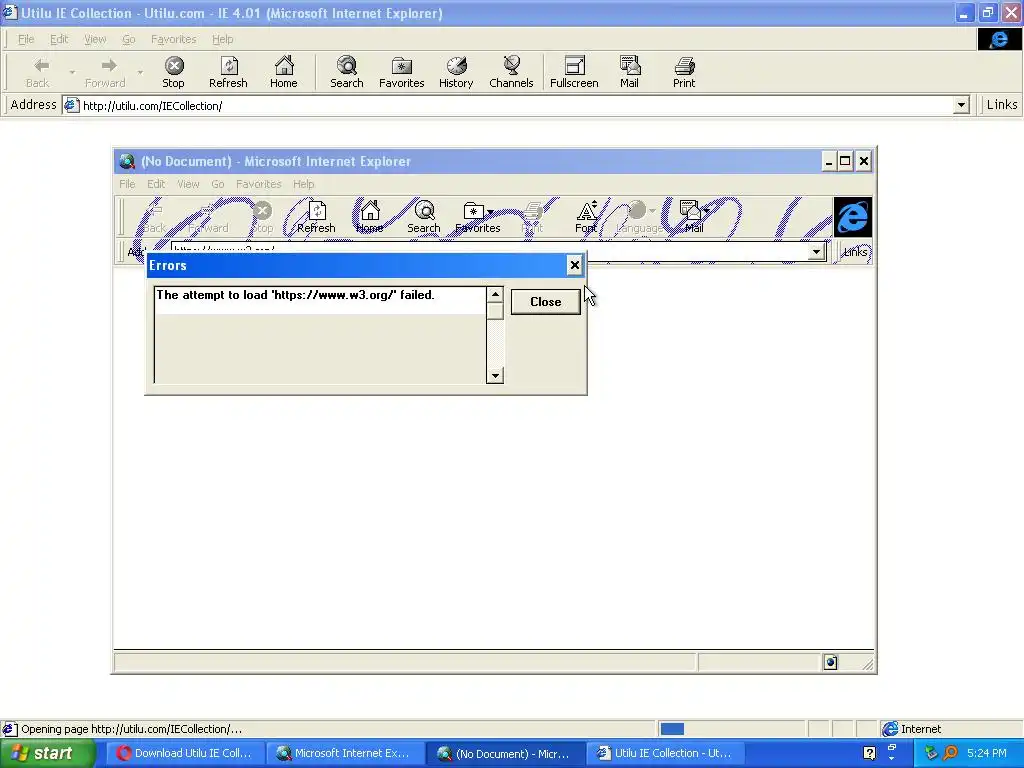Viewport: 1024px width, 768px height.
Task: Click the IE throbber logo in IE 4.01 window
Action: [999, 39]
